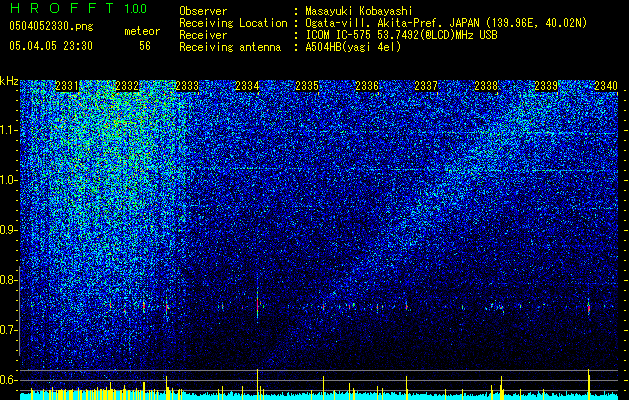629x400 pixels.
Task: Select the observer name Masayuki Kobayashi
Action: coord(358,11)
